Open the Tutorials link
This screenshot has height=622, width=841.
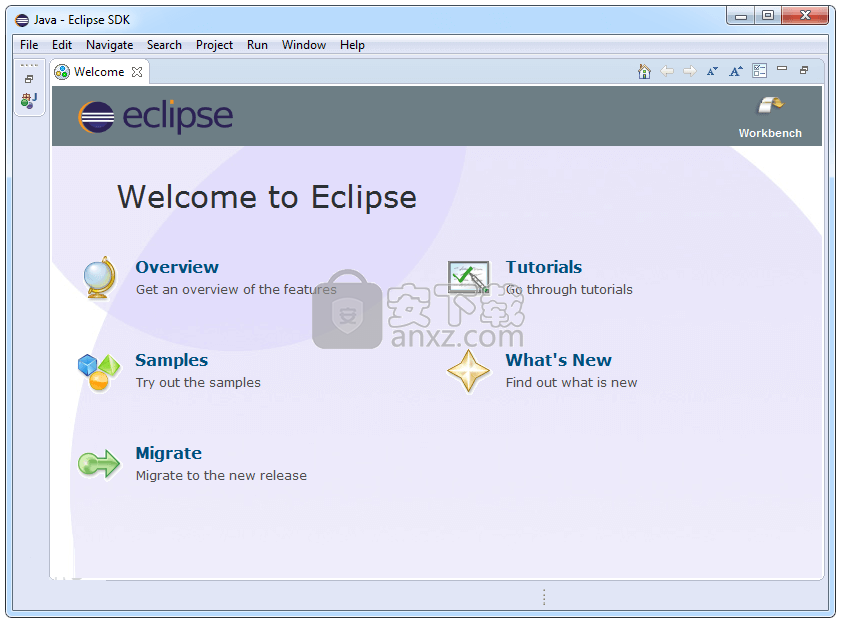pos(544,267)
